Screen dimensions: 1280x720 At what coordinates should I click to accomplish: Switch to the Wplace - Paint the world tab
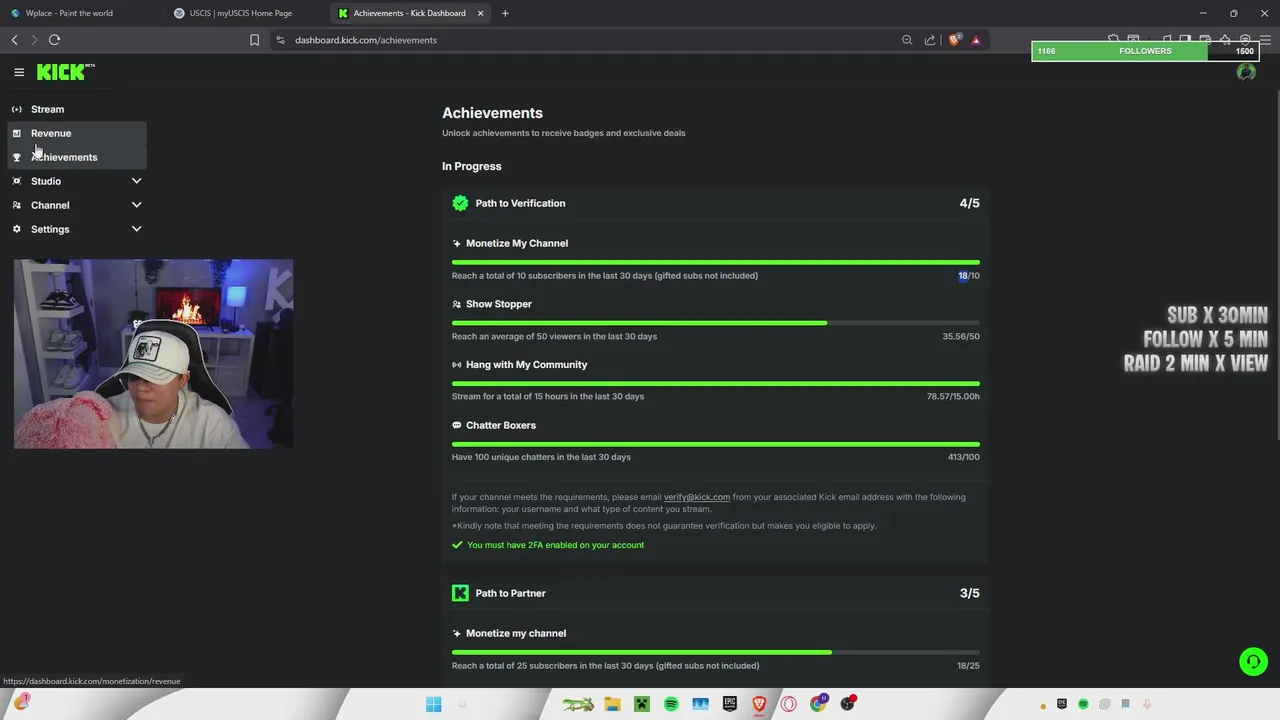pyautogui.click(x=80, y=13)
